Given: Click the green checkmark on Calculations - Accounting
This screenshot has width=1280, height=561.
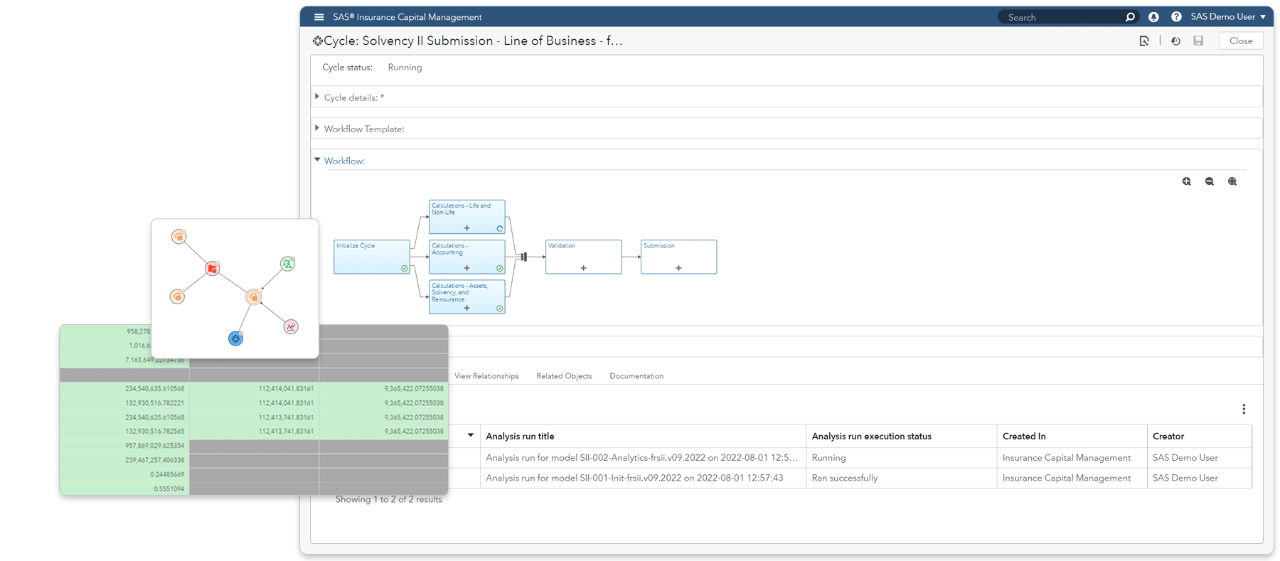Looking at the screenshot, I should [x=500, y=268].
